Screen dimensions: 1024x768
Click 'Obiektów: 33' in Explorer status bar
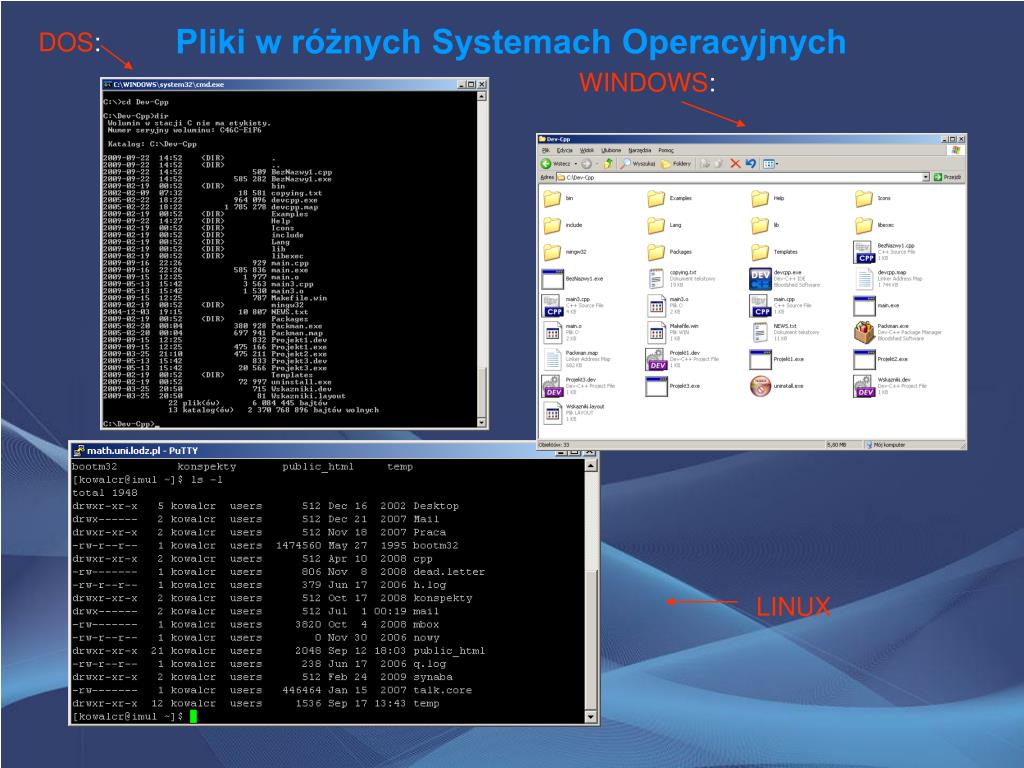tap(553, 445)
